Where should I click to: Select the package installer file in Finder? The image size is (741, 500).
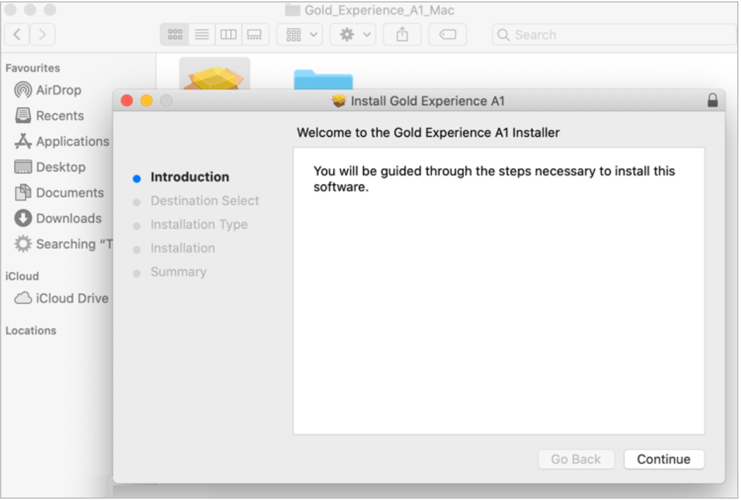tap(215, 75)
